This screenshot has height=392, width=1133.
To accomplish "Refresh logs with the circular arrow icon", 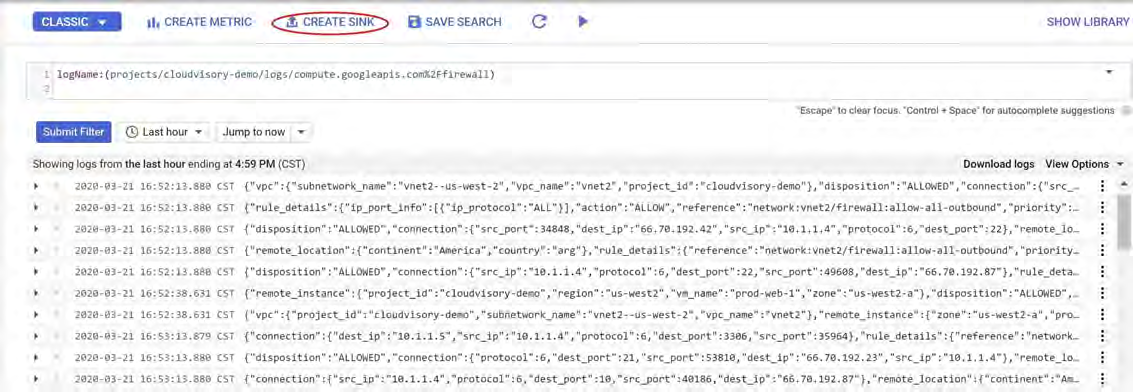I will point(538,22).
